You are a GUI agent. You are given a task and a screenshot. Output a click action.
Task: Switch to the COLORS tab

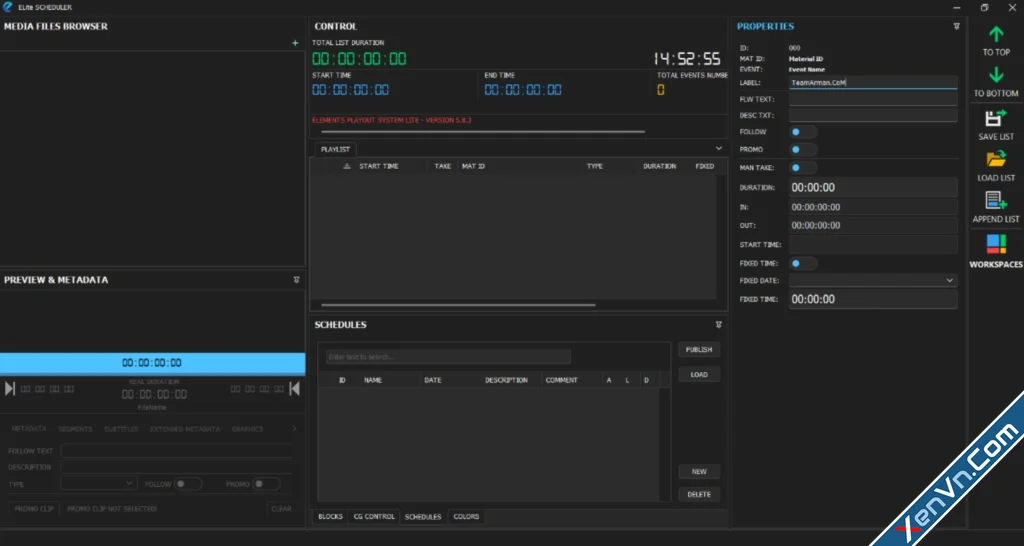tap(466, 517)
